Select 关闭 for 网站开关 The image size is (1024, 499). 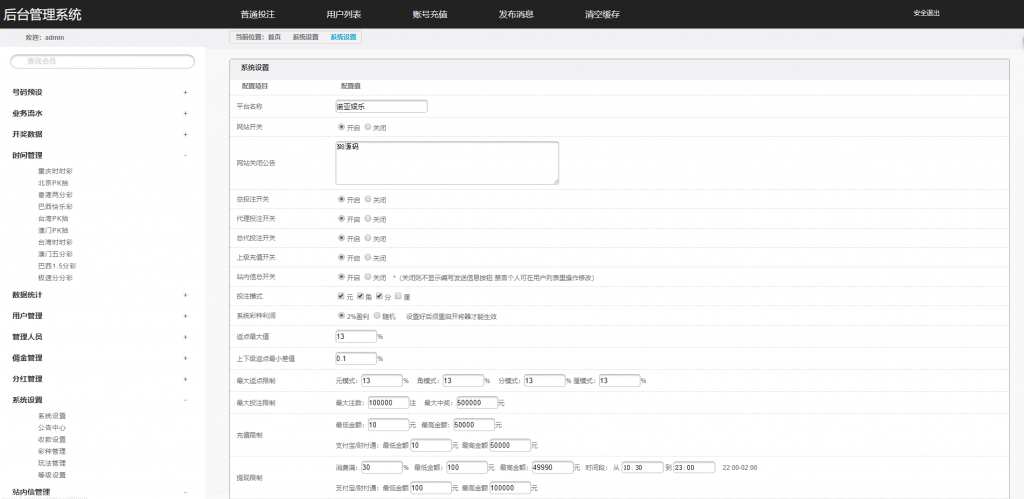click(x=369, y=128)
